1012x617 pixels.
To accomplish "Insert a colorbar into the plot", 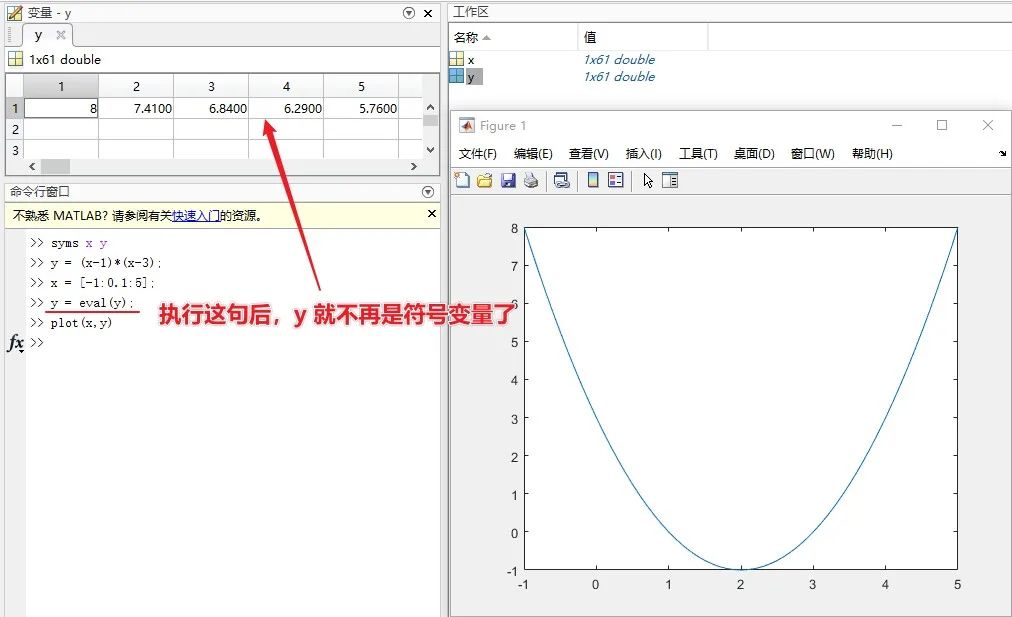I will tap(592, 180).
